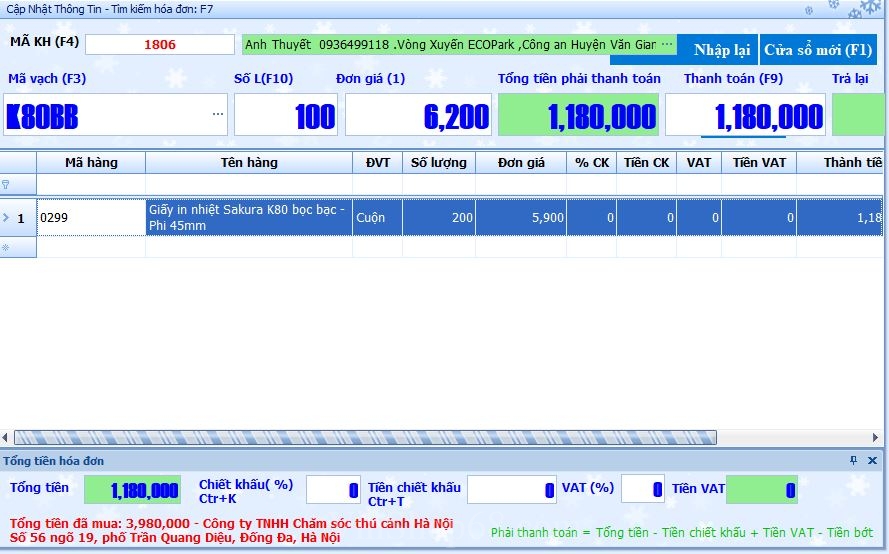Pin the Tổng tiền hóa đơn panel

tap(853, 461)
